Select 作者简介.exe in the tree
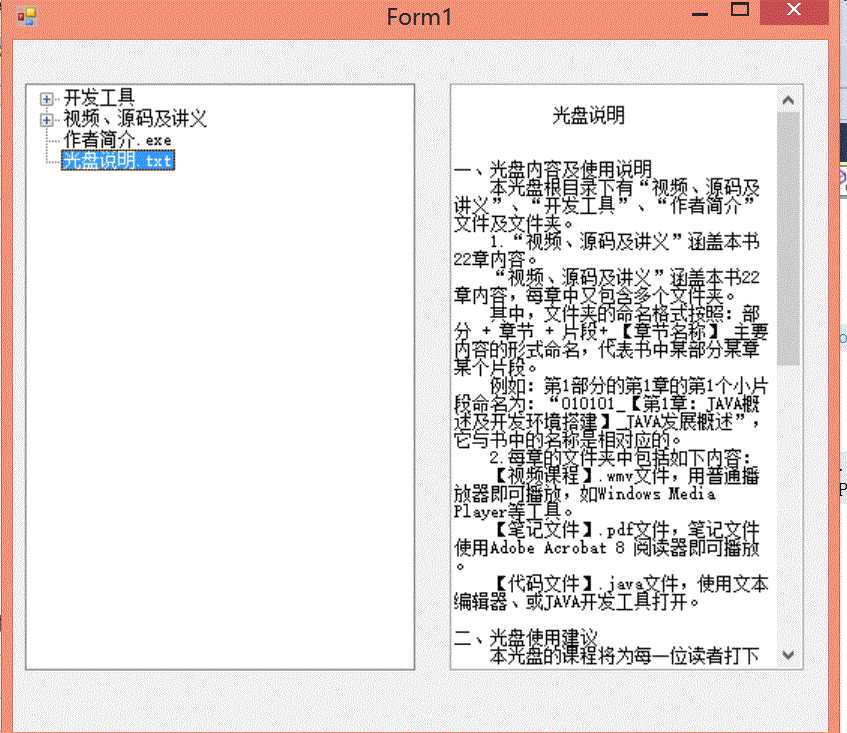Viewport: 847px width, 733px height. pyautogui.click(x=118, y=139)
